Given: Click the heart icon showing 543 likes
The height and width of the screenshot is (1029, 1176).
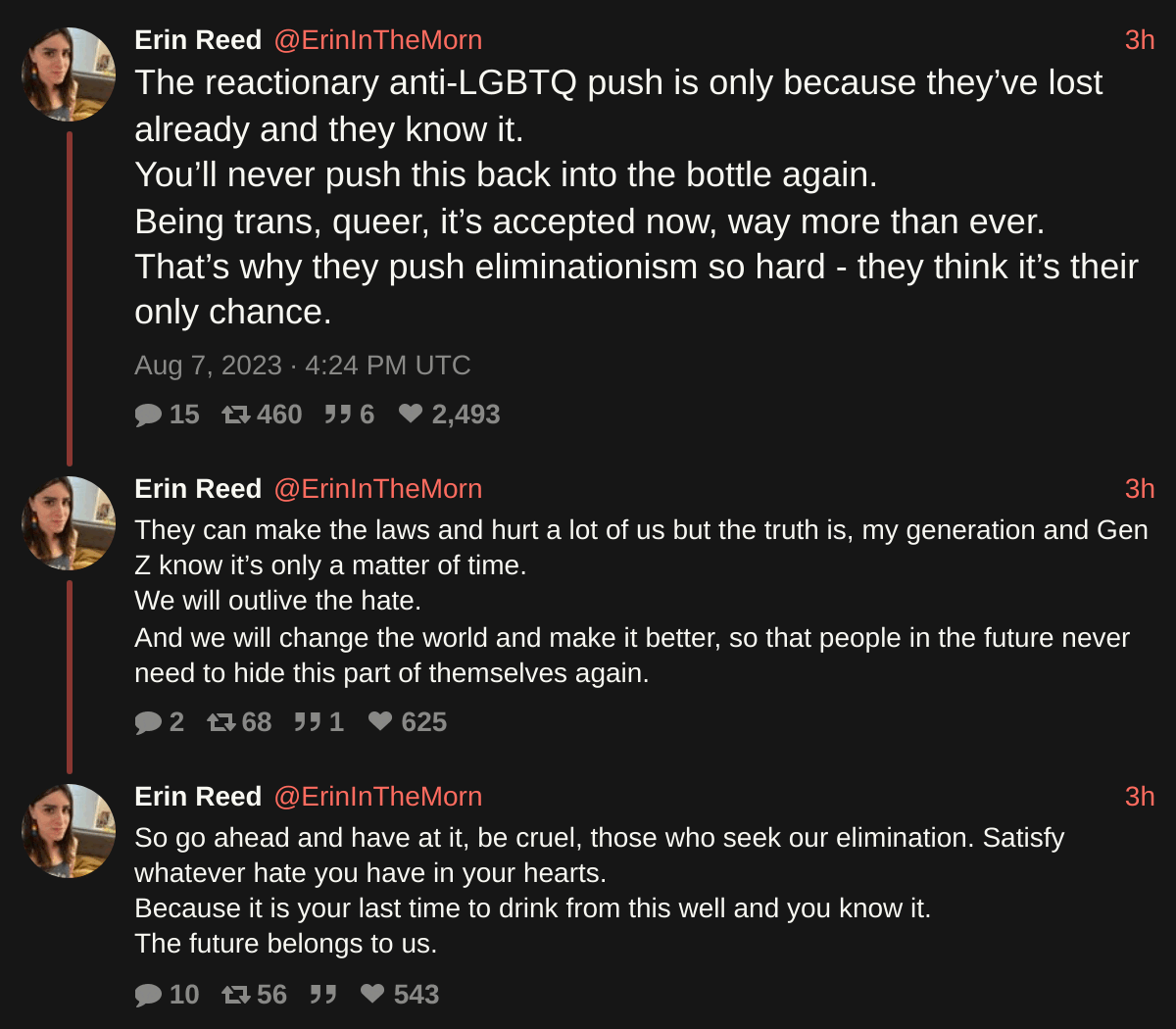Looking at the screenshot, I should pos(372,995).
